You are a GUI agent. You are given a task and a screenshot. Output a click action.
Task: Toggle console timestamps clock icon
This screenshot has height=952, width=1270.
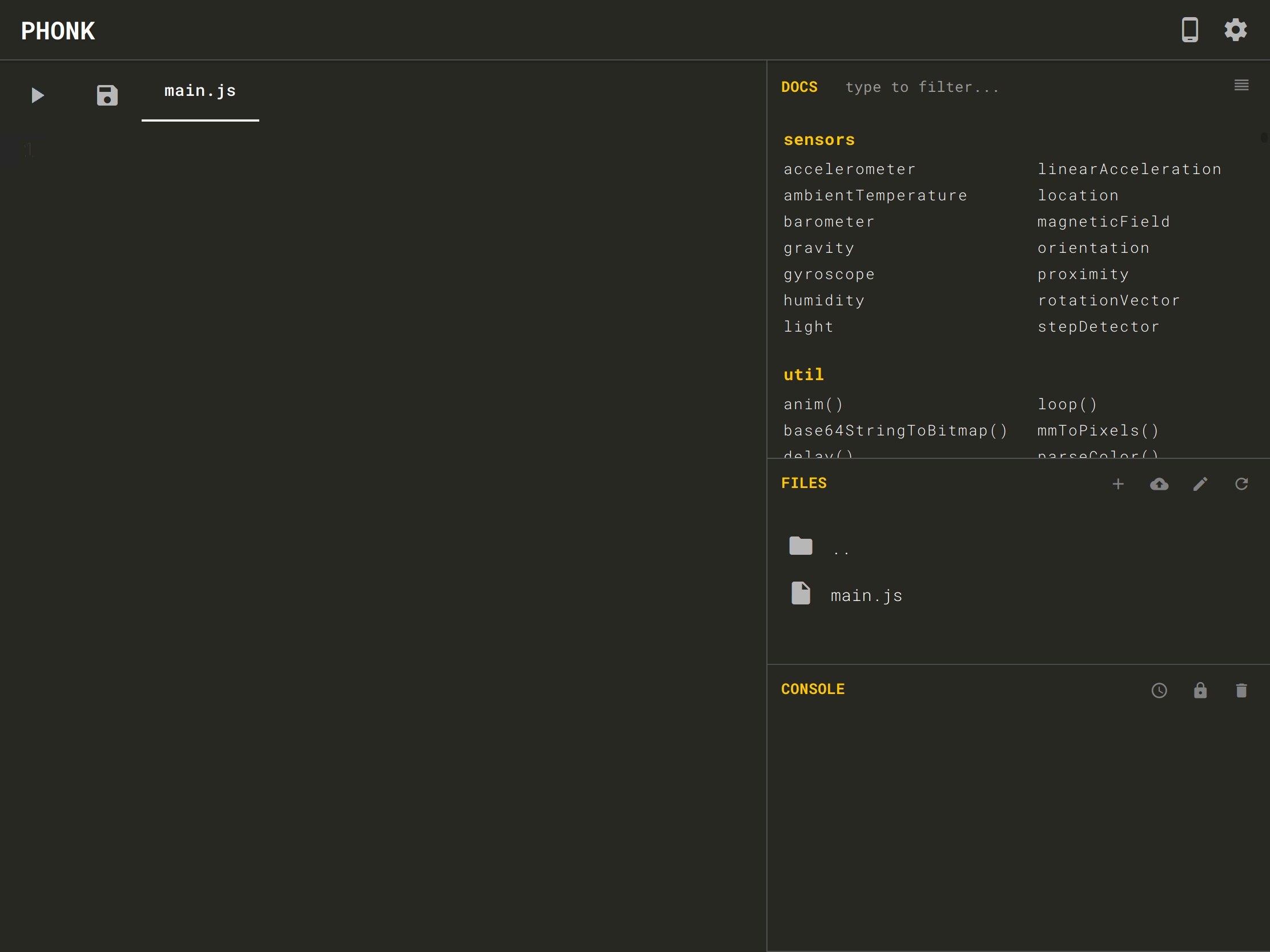[x=1159, y=691]
